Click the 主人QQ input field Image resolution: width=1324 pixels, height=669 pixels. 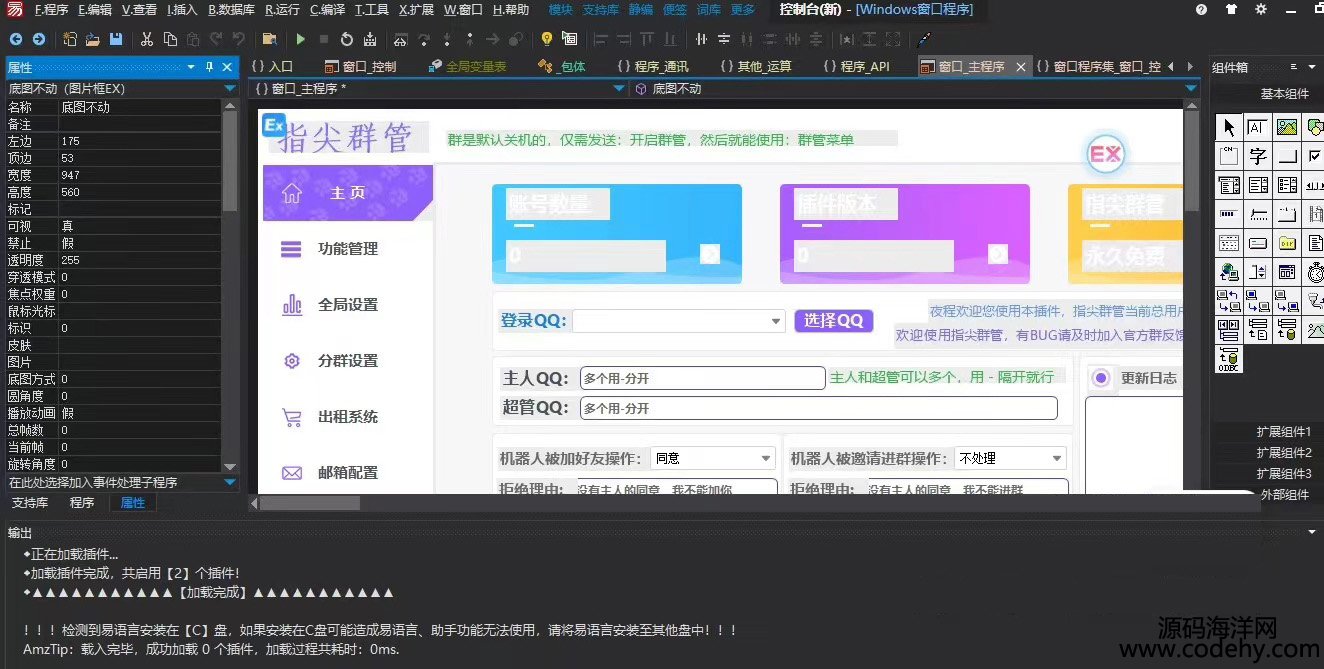coord(702,378)
